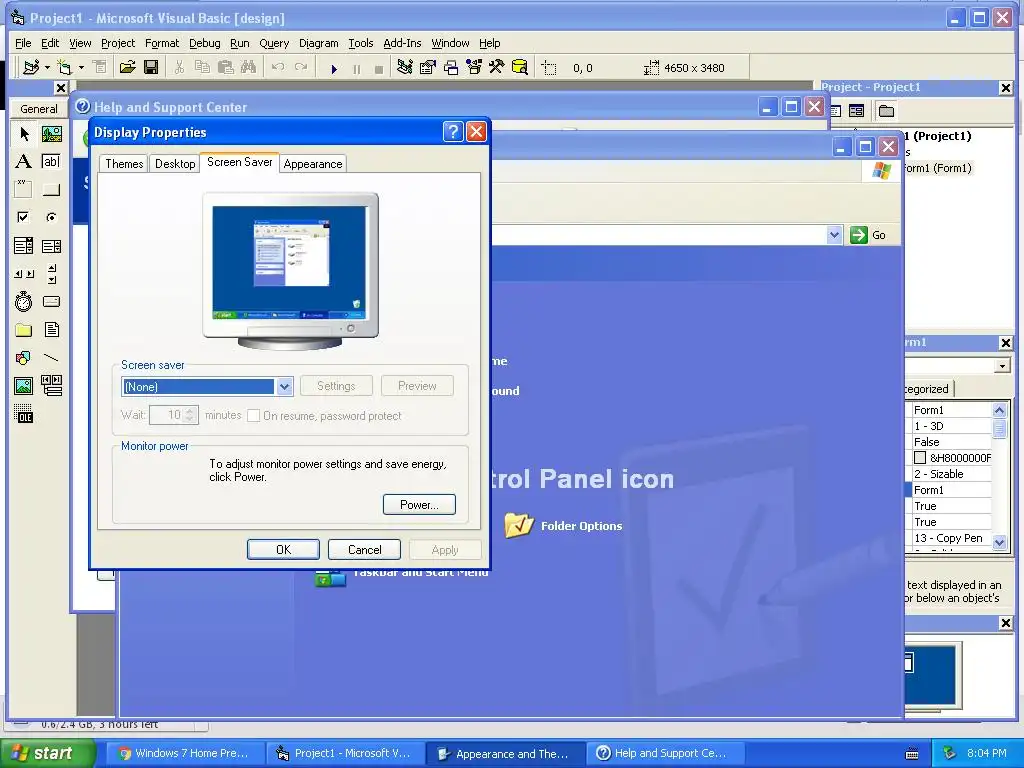Select the TextBox tool in toolbox

52,161
